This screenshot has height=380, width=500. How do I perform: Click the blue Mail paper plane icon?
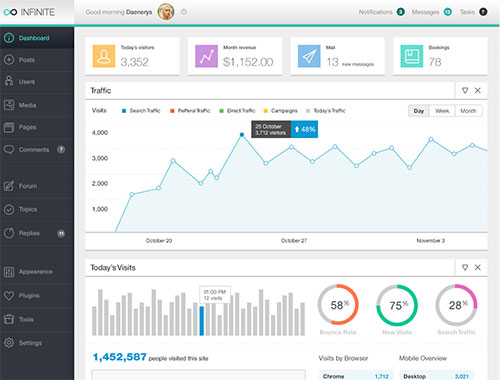point(309,56)
